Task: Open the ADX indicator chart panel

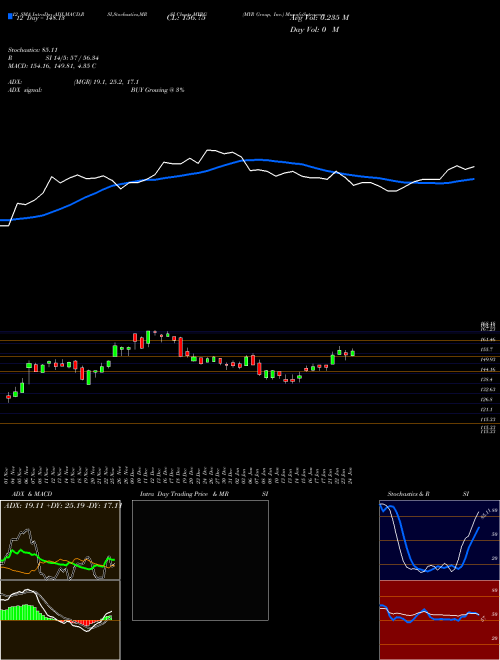Action: coord(60,540)
